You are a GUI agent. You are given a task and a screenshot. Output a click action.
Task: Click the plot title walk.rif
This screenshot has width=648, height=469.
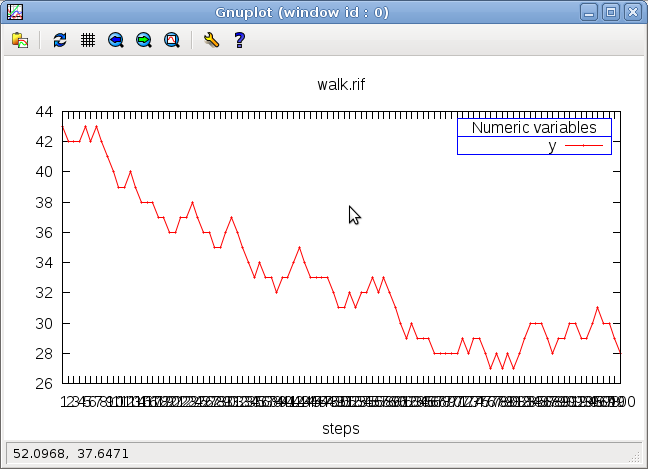point(341,85)
